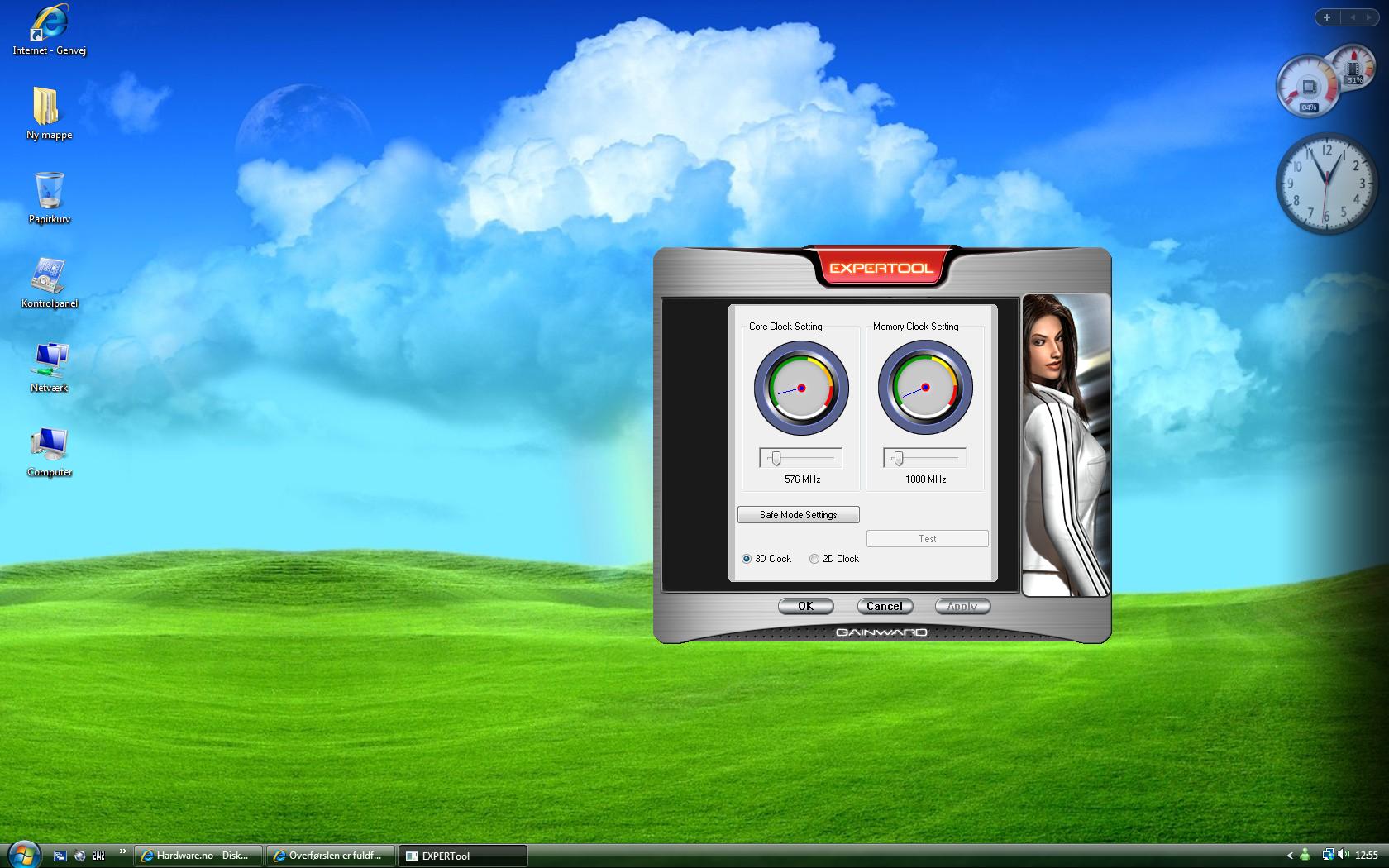Click the memory usage gadget dial
Image resolution: width=1389 pixels, height=868 pixels.
coord(1354,66)
